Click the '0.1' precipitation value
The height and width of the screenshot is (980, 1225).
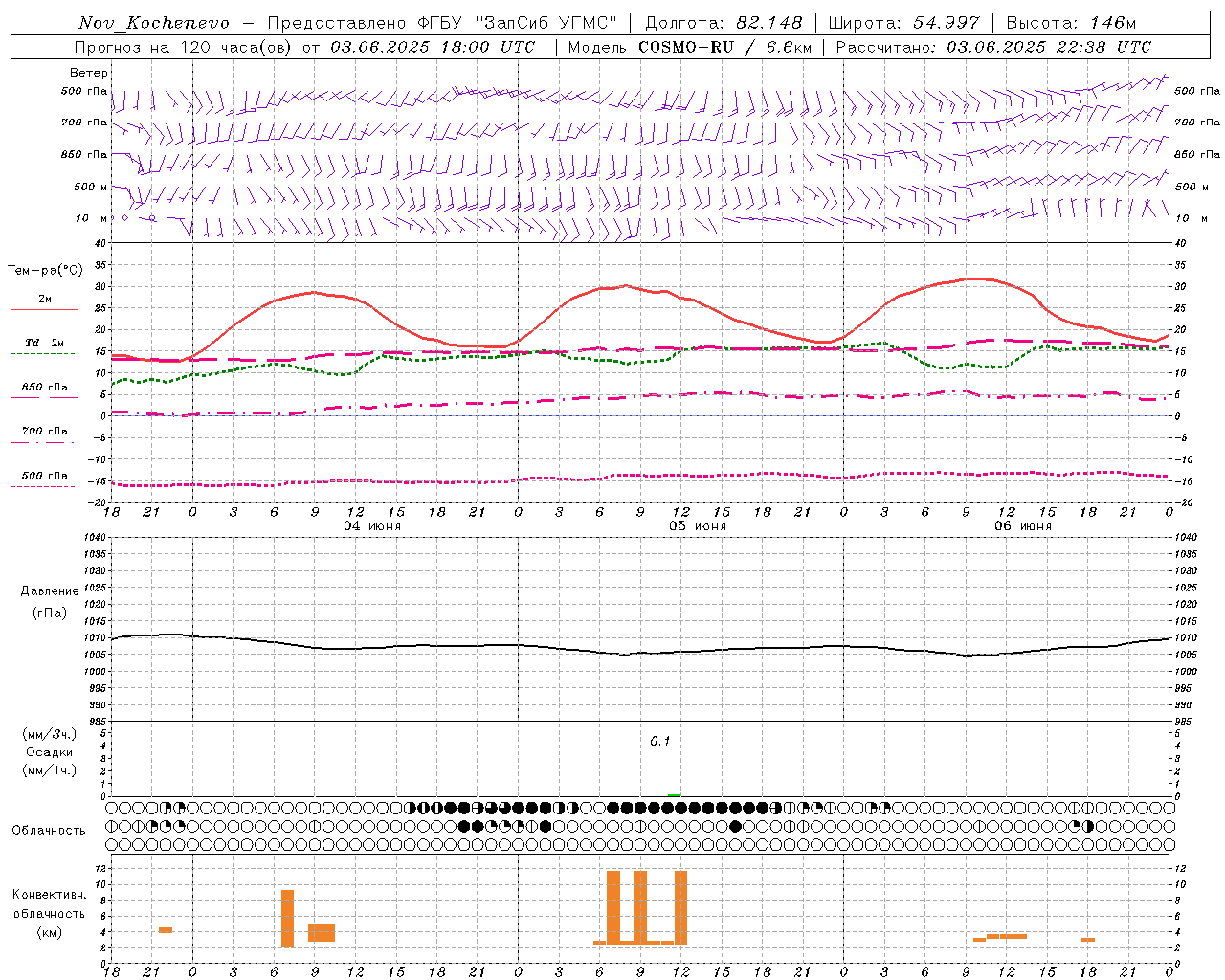660,741
